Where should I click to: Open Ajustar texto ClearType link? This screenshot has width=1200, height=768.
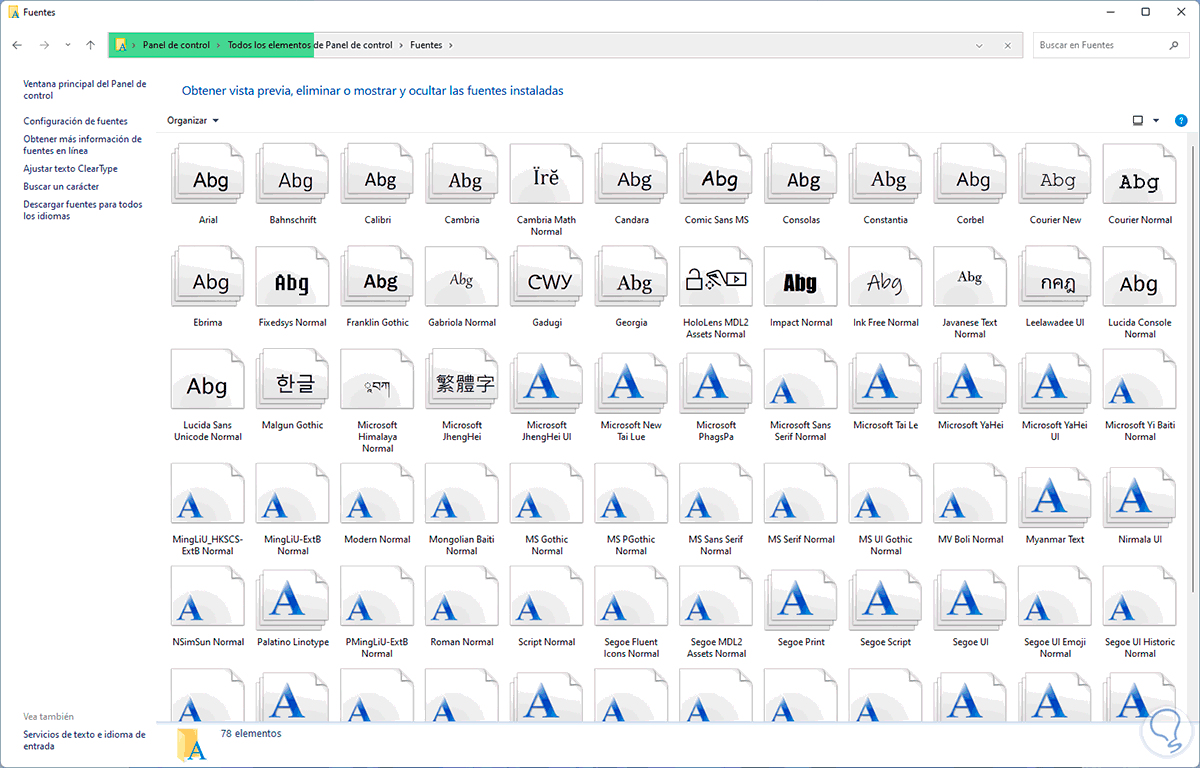point(71,169)
